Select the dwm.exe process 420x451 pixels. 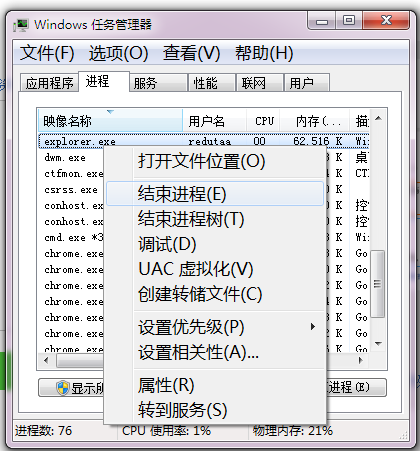pos(65,157)
